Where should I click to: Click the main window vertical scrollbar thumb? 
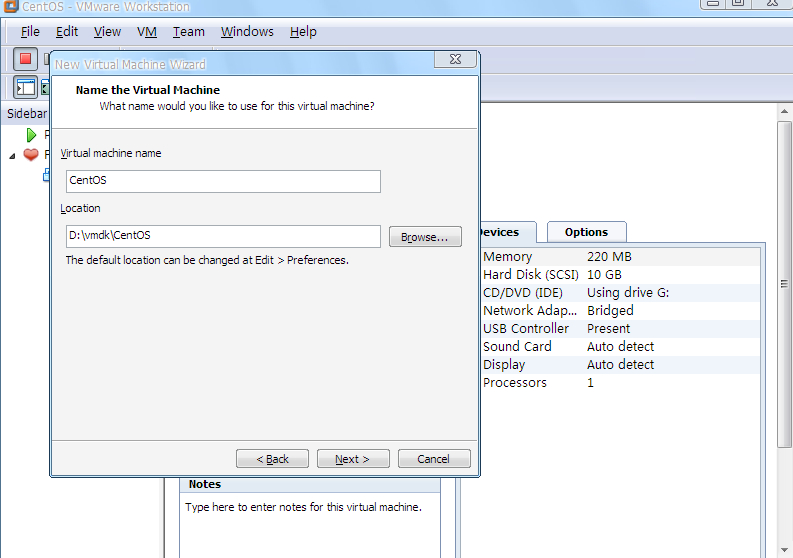[784, 284]
